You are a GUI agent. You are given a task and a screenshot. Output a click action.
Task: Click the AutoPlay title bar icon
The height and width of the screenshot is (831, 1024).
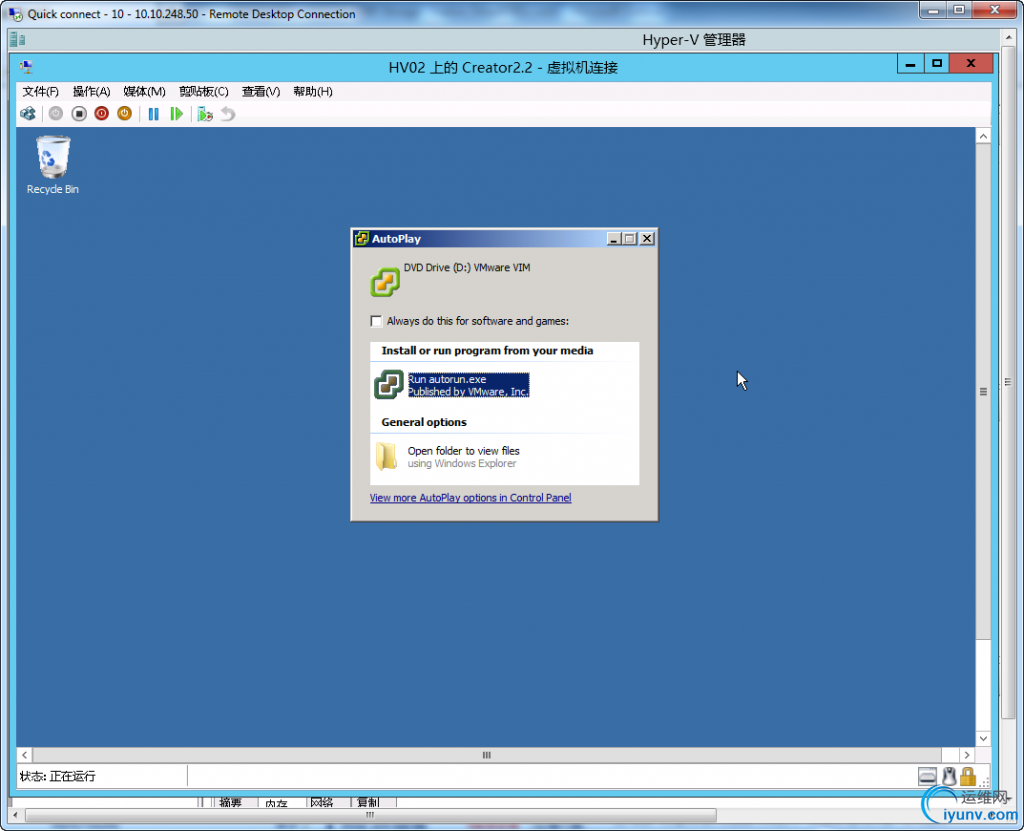[x=362, y=238]
